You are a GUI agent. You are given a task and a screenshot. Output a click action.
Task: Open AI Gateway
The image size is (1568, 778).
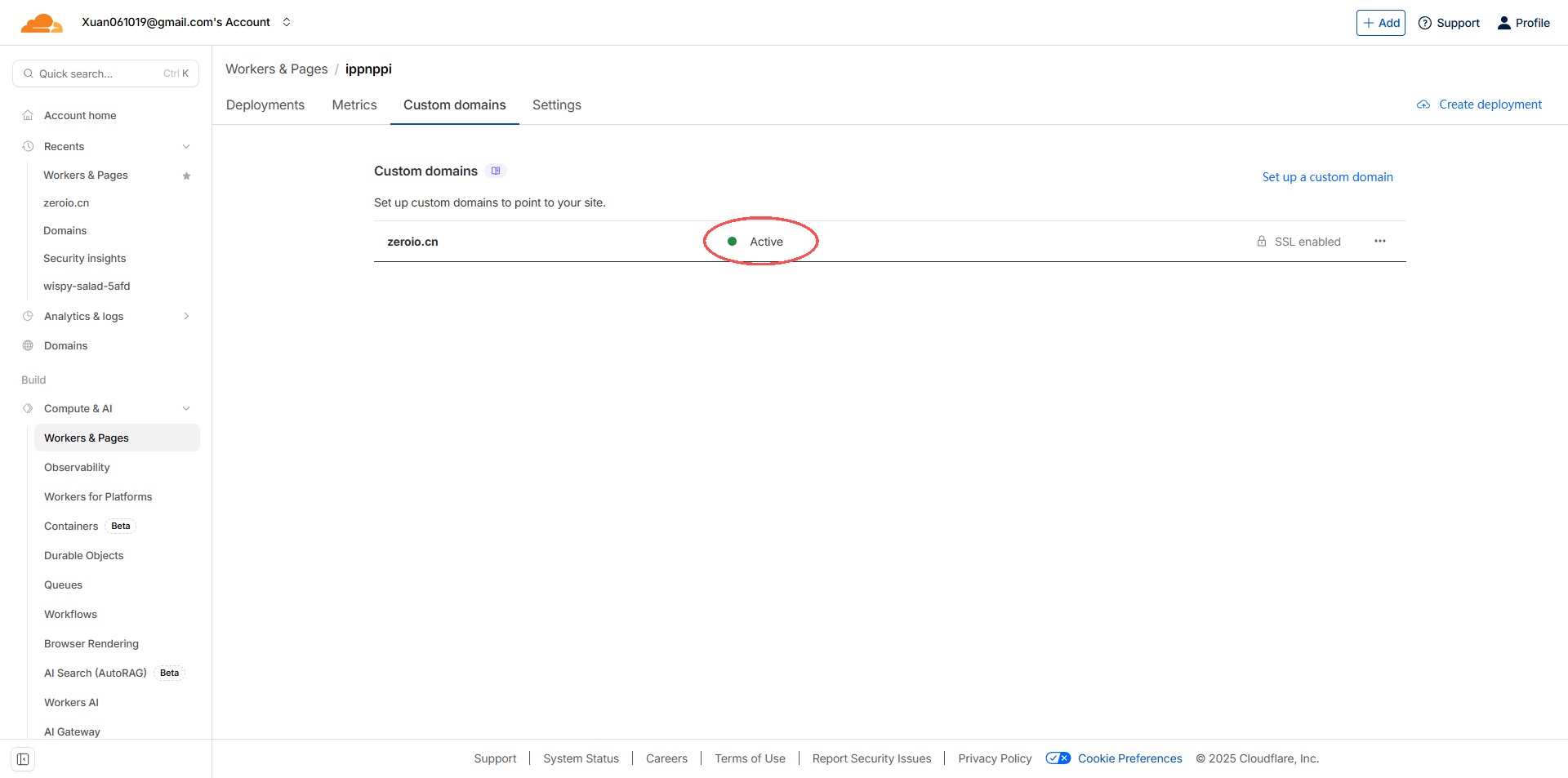coord(72,731)
